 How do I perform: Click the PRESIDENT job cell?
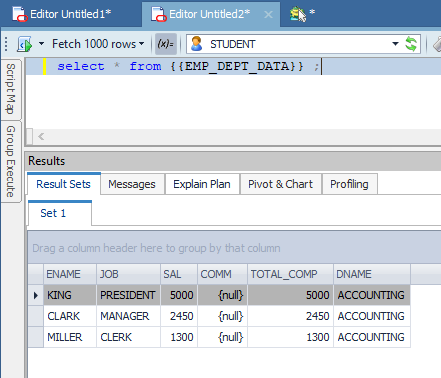click(x=128, y=295)
